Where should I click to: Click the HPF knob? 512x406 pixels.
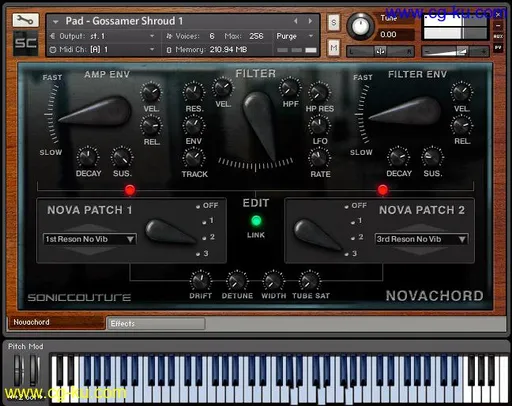[290, 88]
